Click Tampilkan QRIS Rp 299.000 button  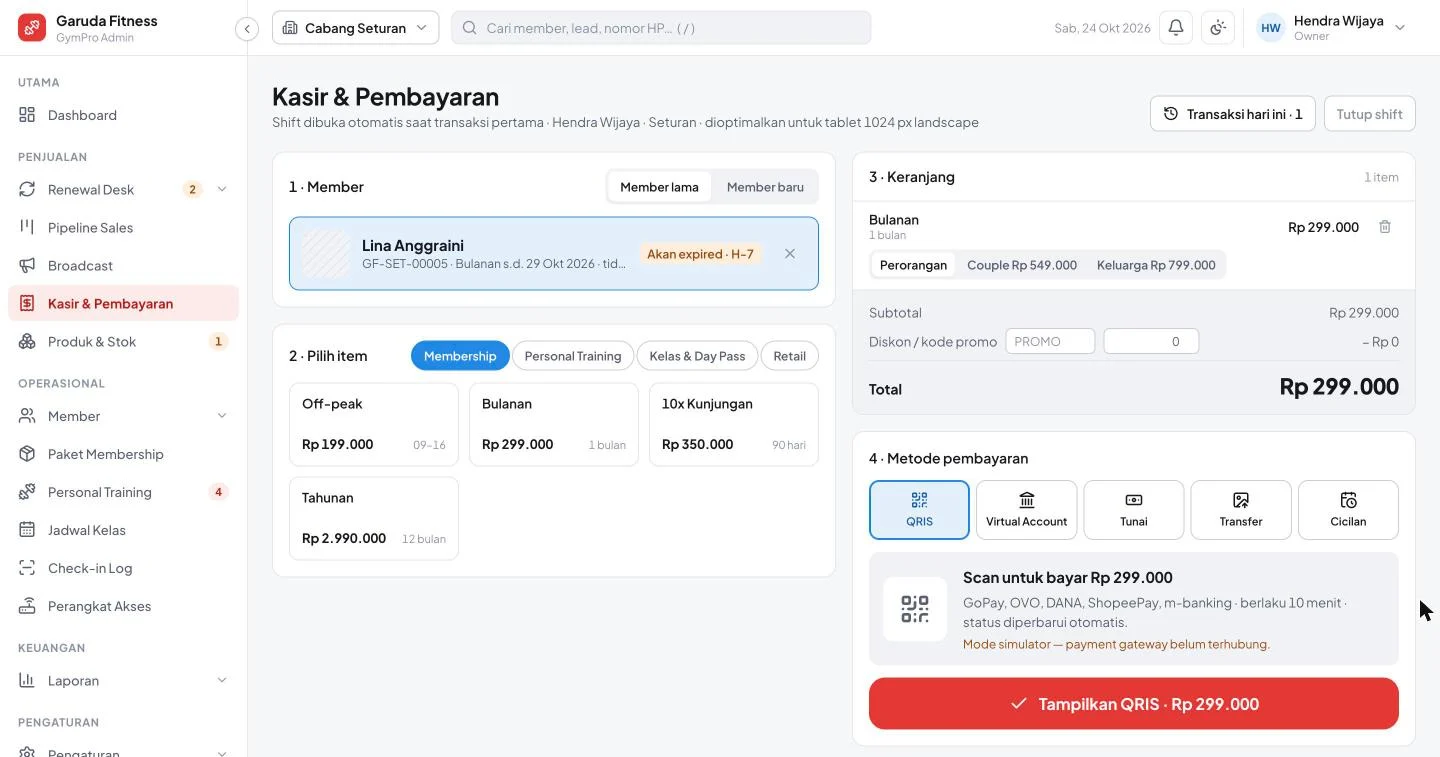tap(1134, 704)
